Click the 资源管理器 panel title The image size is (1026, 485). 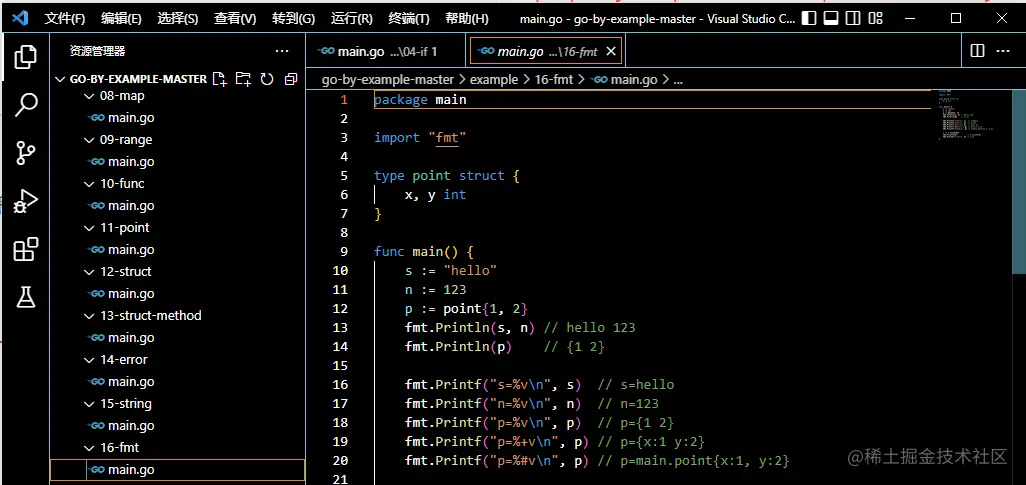tap(97, 51)
